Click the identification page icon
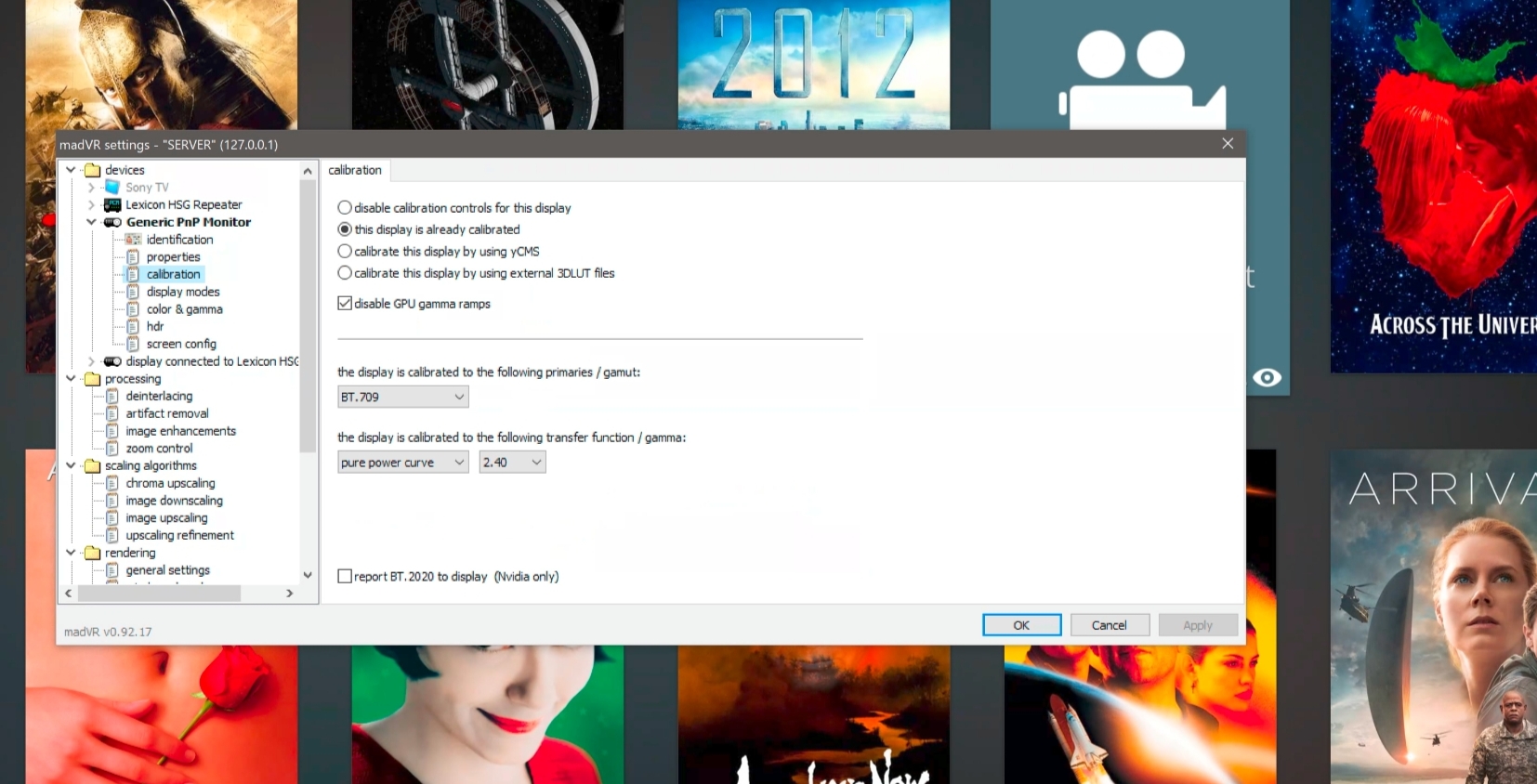This screenshot has height=784, width=1537. 133,240
